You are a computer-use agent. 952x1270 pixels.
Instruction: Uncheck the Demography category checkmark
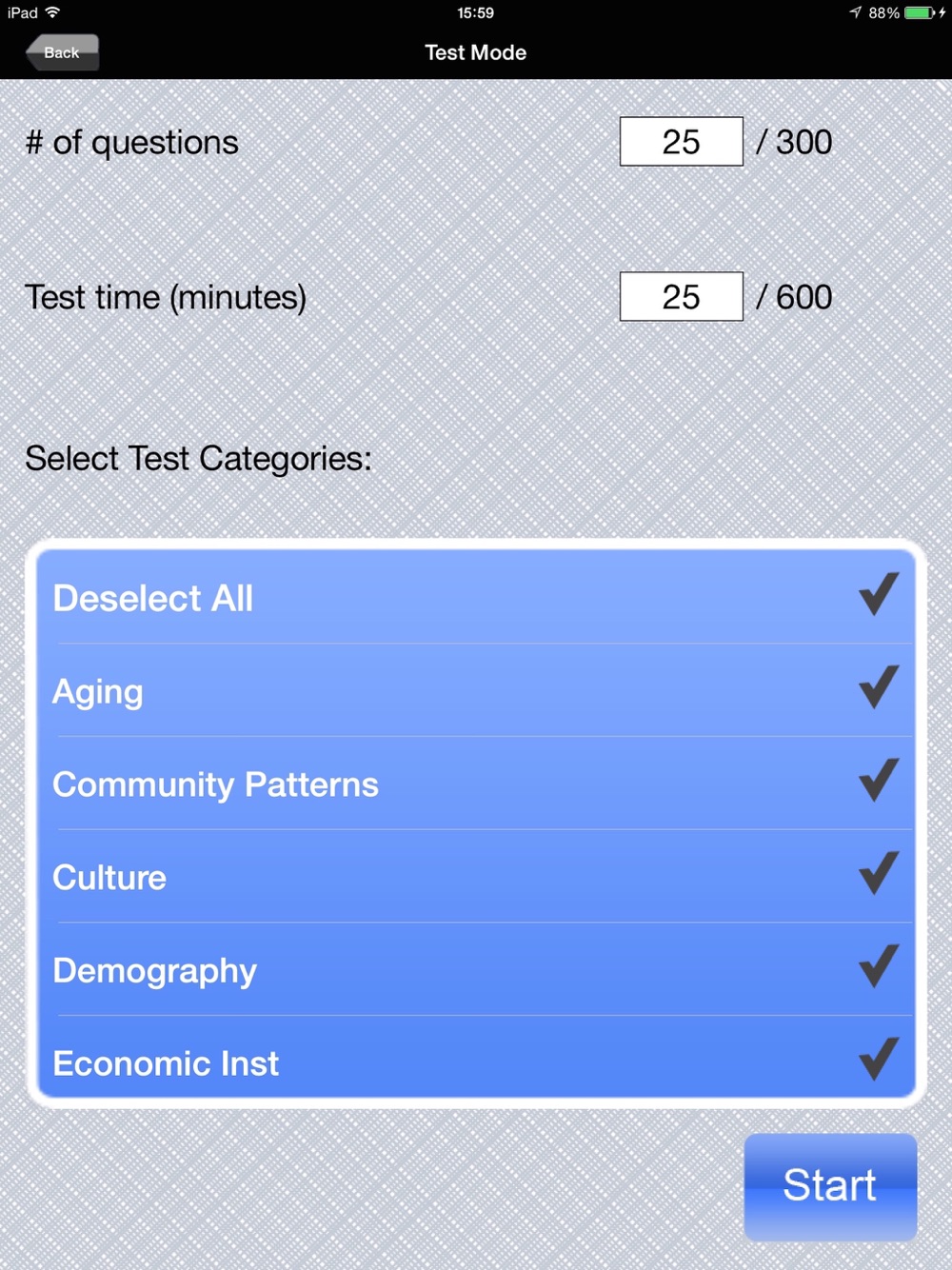[878, 967]
